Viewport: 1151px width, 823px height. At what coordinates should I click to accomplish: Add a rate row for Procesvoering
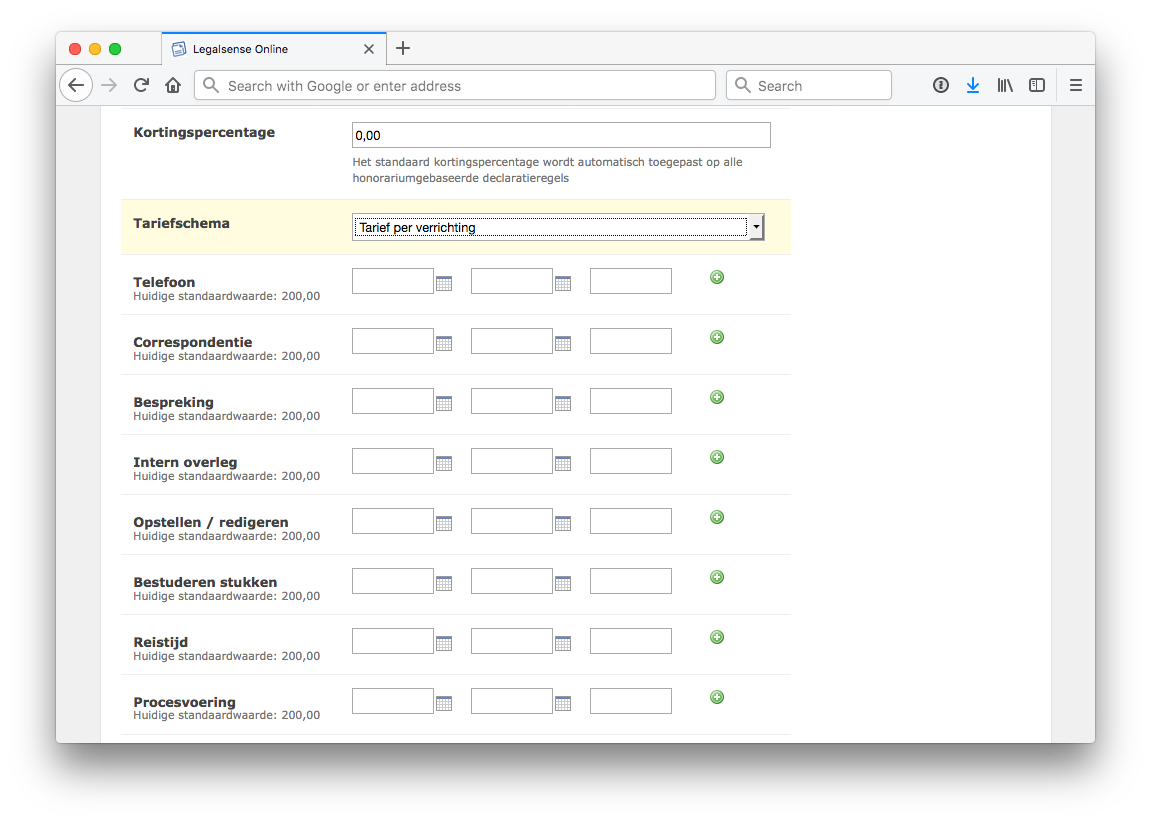[x=717, y=697]
